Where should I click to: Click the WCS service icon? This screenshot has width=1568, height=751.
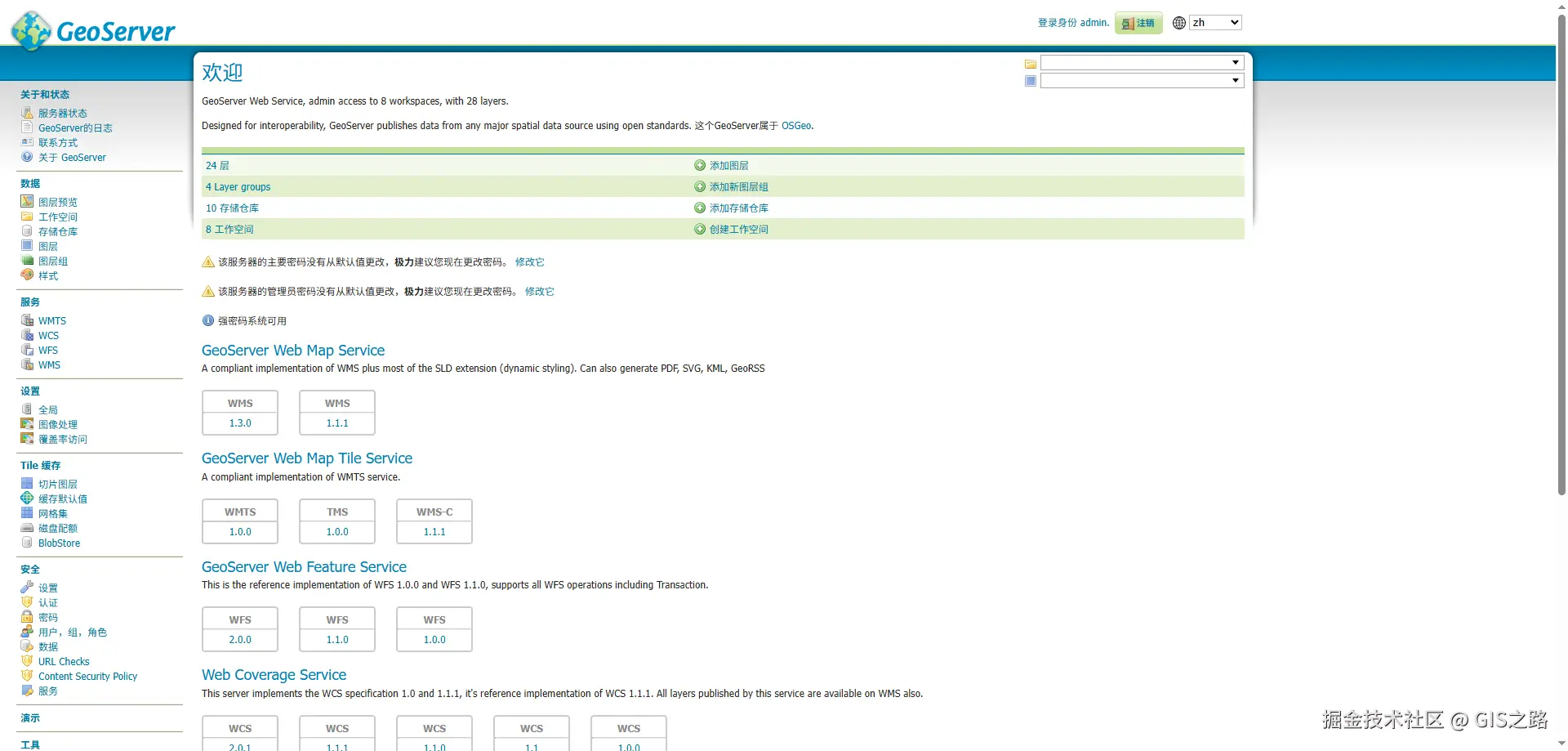[x=27, y=335]
